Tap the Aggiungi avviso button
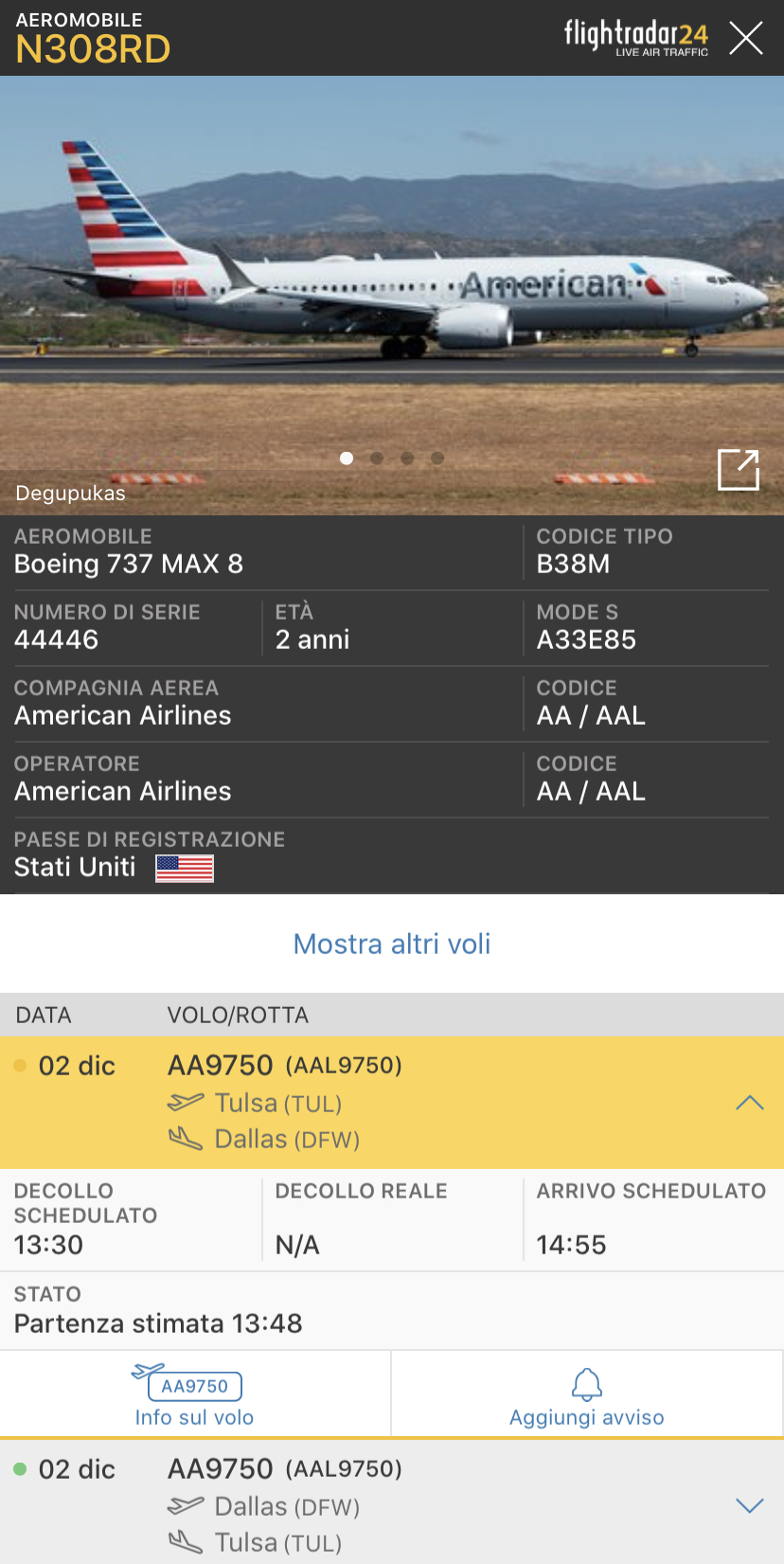784x1564 pixels. click(x=587, y=1417)
